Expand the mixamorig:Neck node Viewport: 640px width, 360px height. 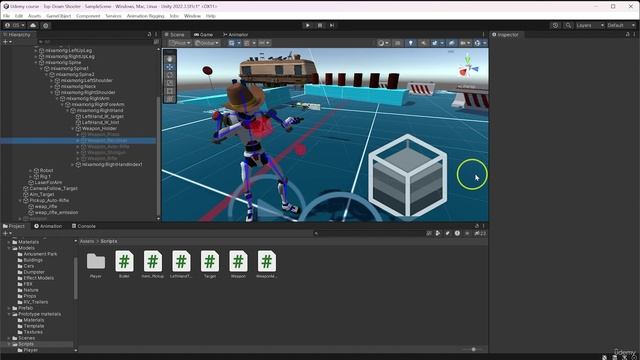click(52, 87)
